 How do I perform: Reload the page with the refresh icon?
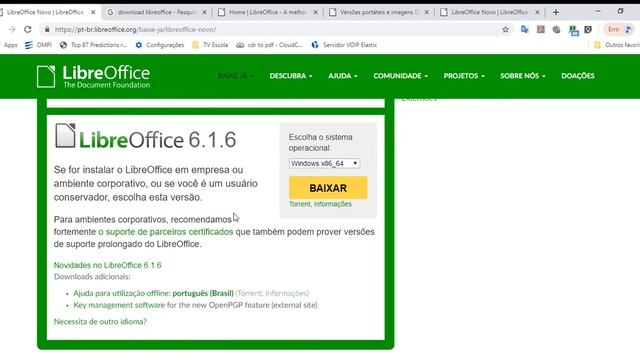[x=27, y=29]
